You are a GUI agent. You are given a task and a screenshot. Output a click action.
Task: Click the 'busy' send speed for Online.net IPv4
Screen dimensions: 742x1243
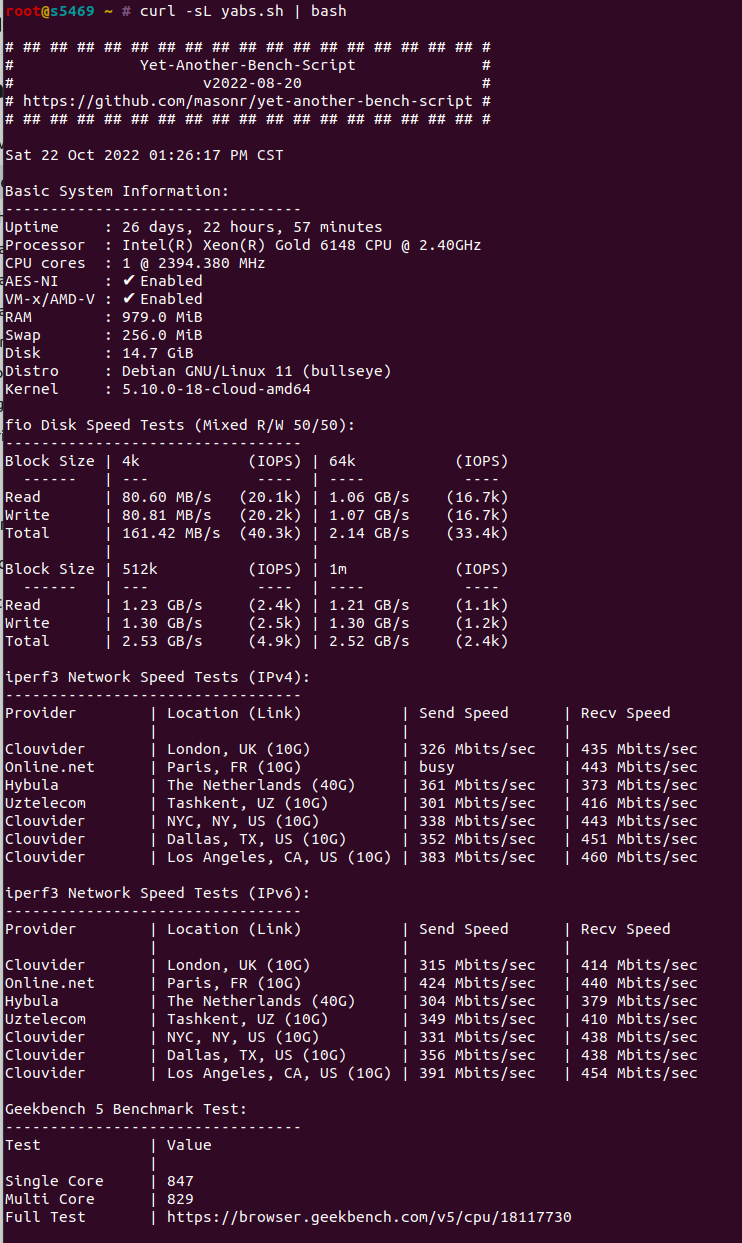[436, 767]
